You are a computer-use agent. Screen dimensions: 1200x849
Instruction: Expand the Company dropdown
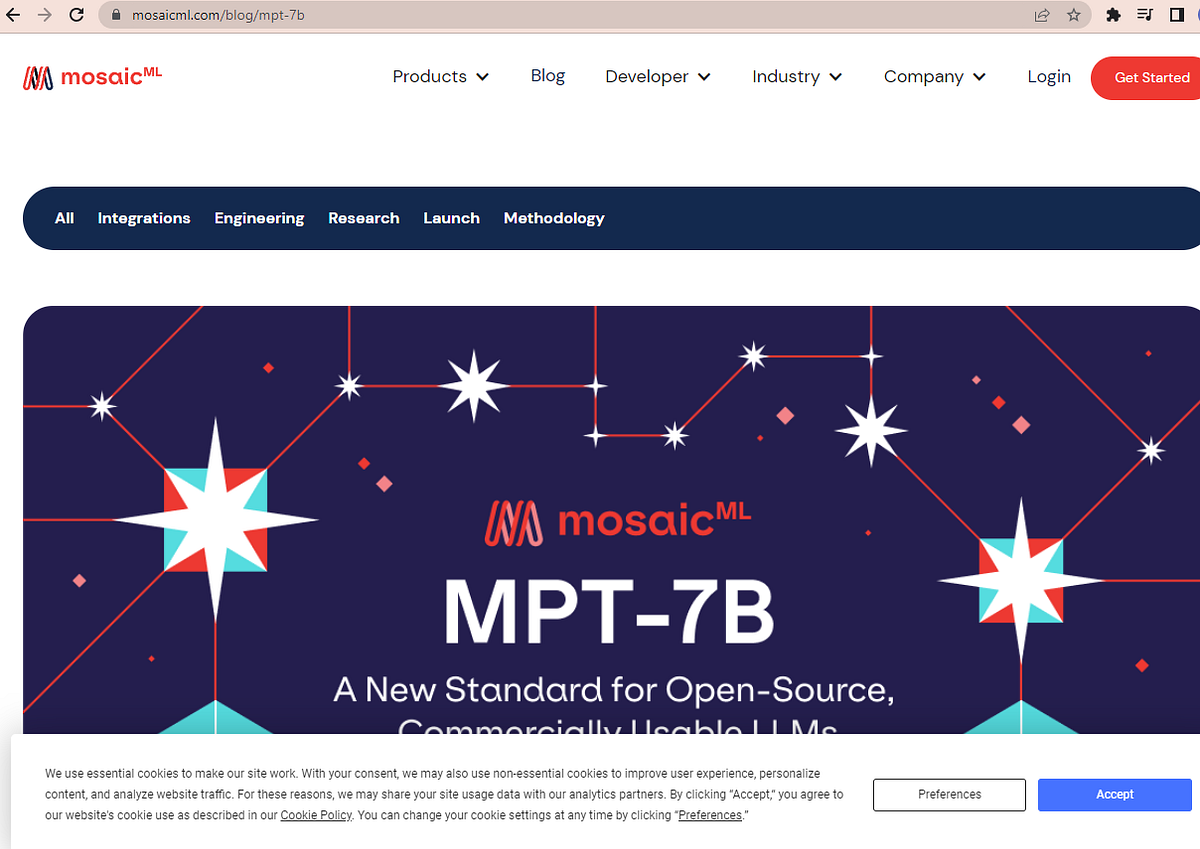pos(934,76)
